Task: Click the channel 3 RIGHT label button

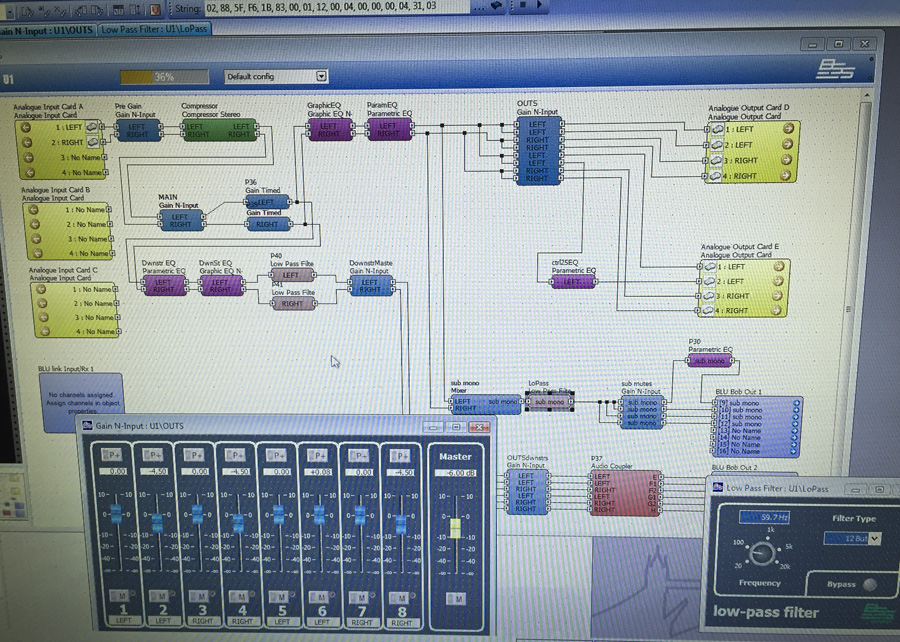Action: pos(202,621)
